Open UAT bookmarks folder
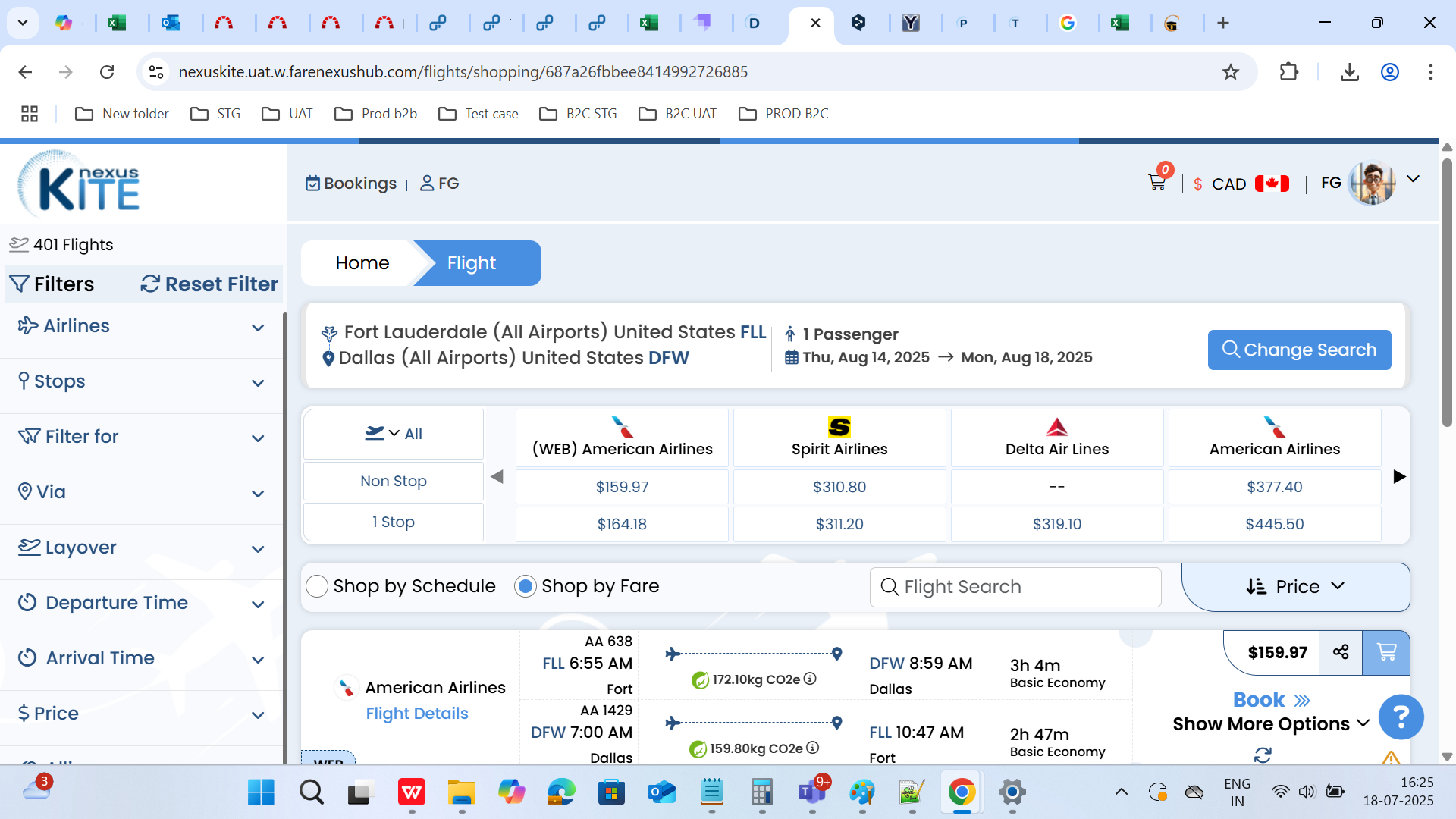Screen dimensions: 1456x819 pyautogui.click(x=287, y=114)
